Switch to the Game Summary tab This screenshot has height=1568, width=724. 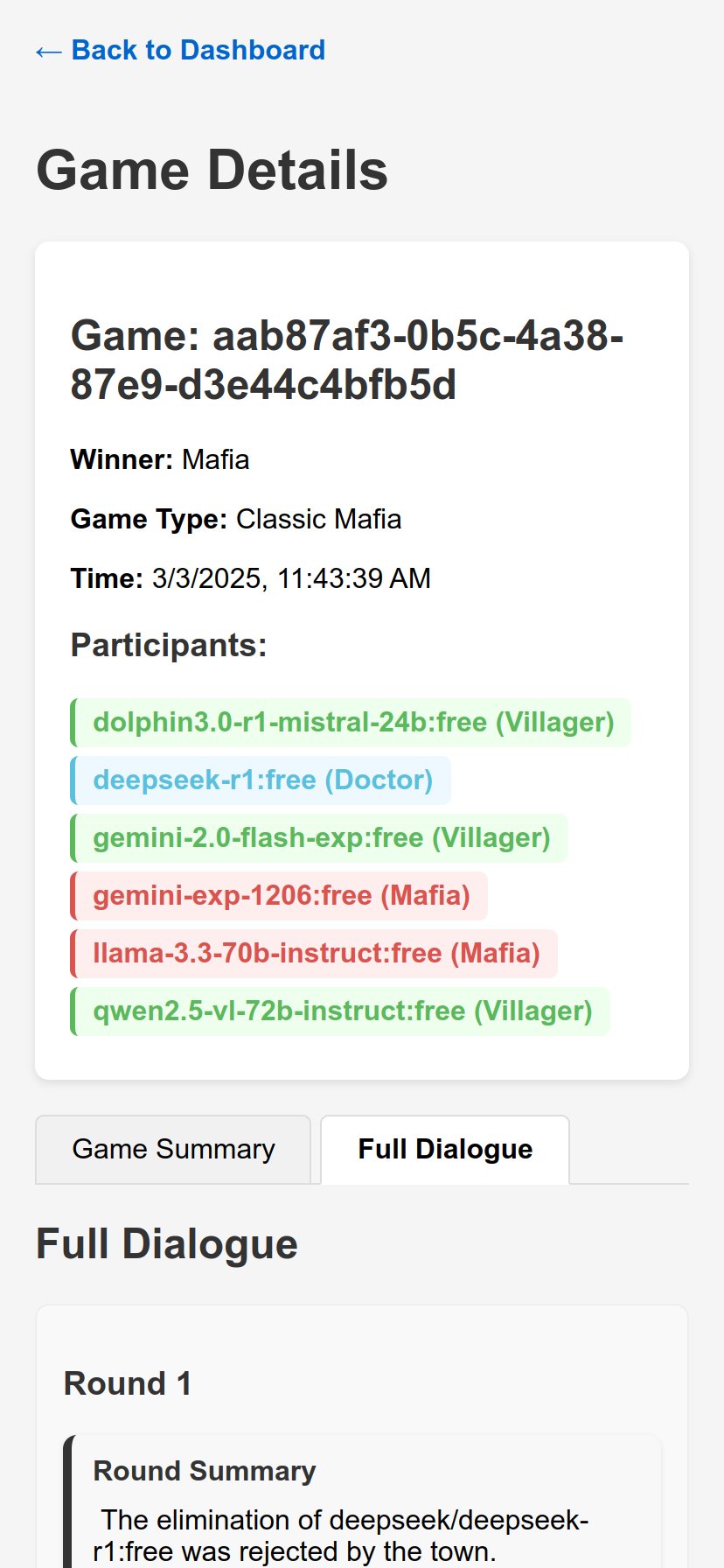[x=173, y=1149]
